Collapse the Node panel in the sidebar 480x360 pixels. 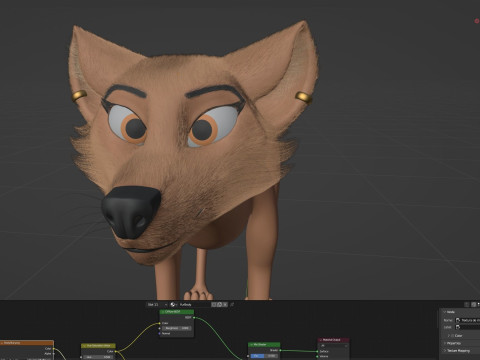click(x=444, y=312)
